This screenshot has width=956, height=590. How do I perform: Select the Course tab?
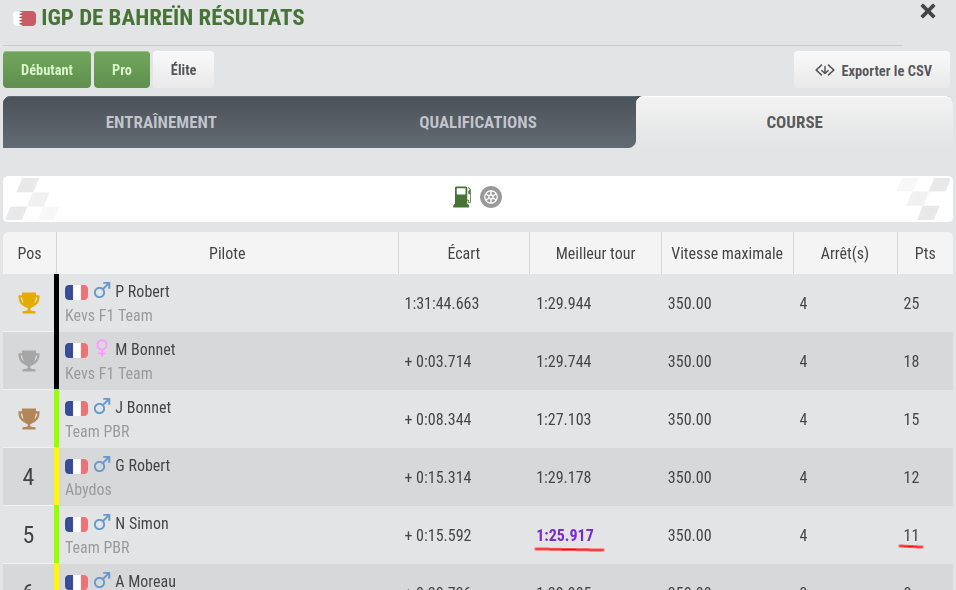(x=794, y=122)
